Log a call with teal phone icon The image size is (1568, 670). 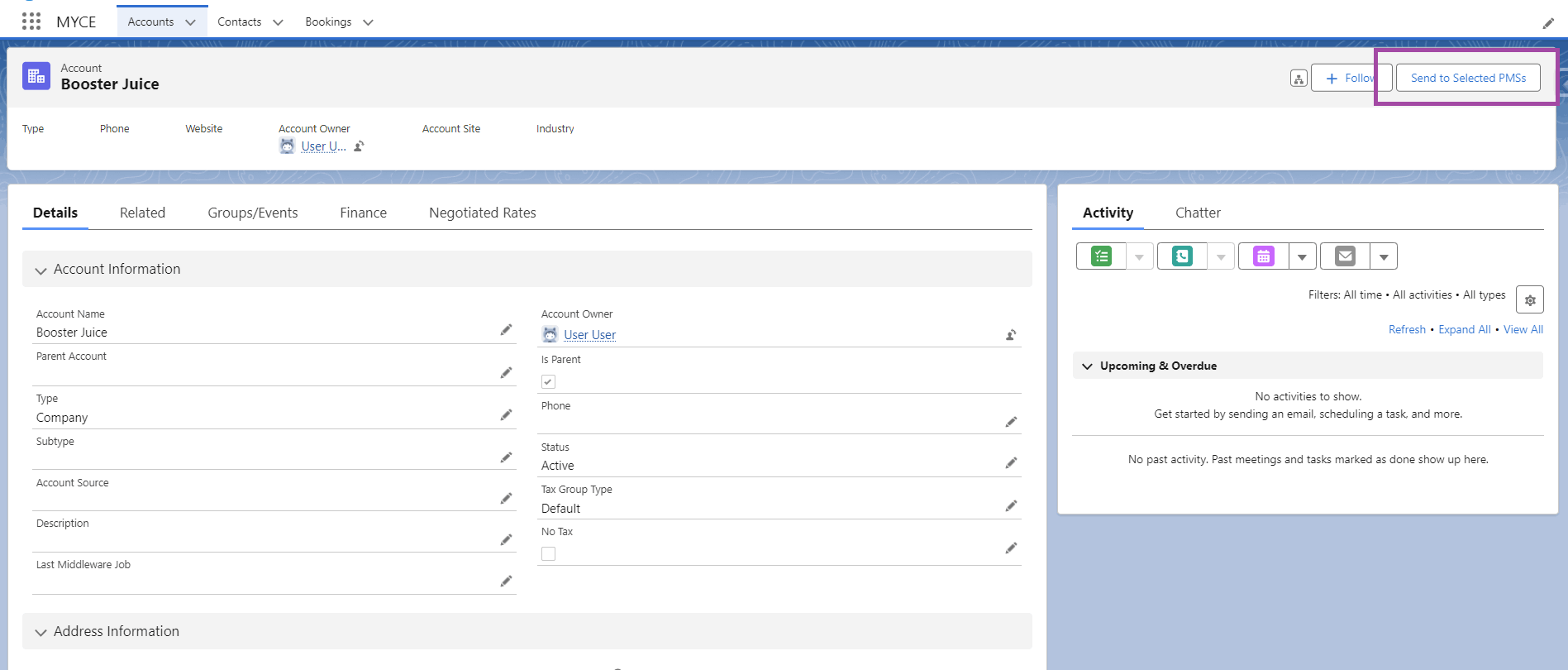(x=1182, y=256)
